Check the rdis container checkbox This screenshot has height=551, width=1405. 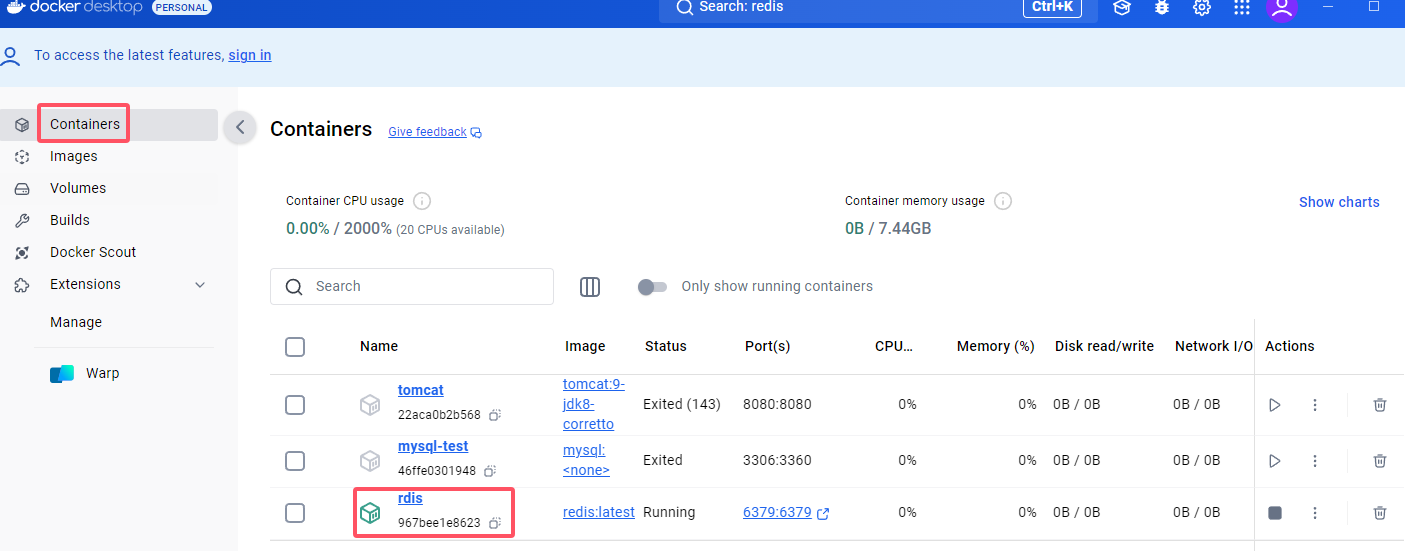pyautogui.click(x=295, y=513)
